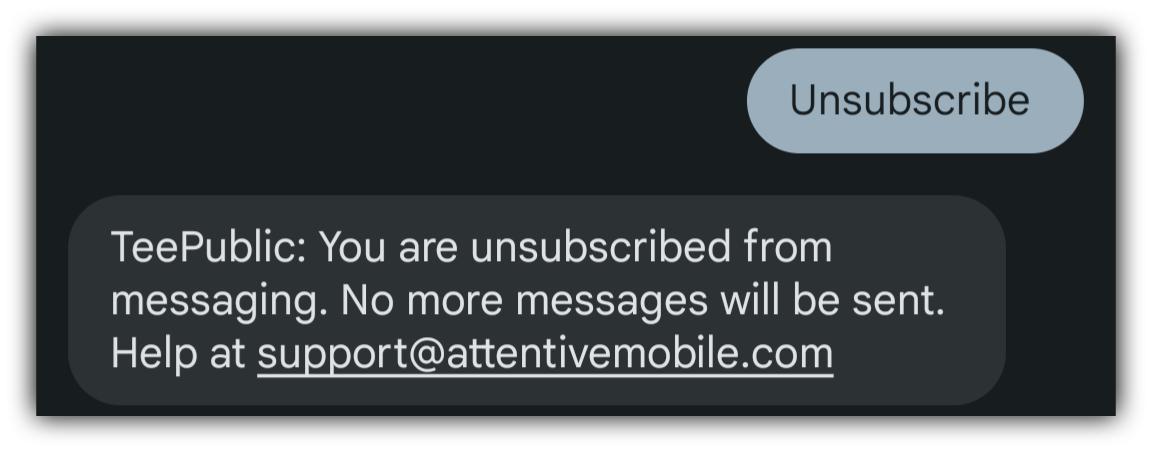This screenshot has height=452, width=1152.
Task: Click "No more messages will be sent" sentence
Action: (643, 300)
